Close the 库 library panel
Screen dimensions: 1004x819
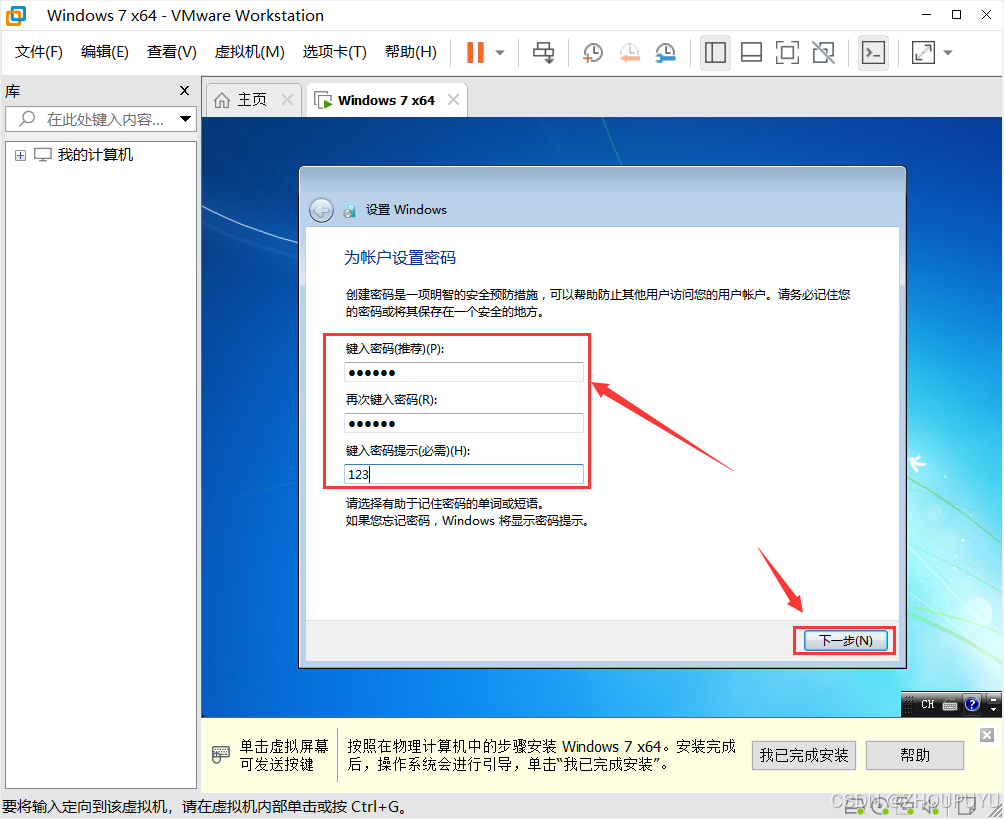click(184, 91)
